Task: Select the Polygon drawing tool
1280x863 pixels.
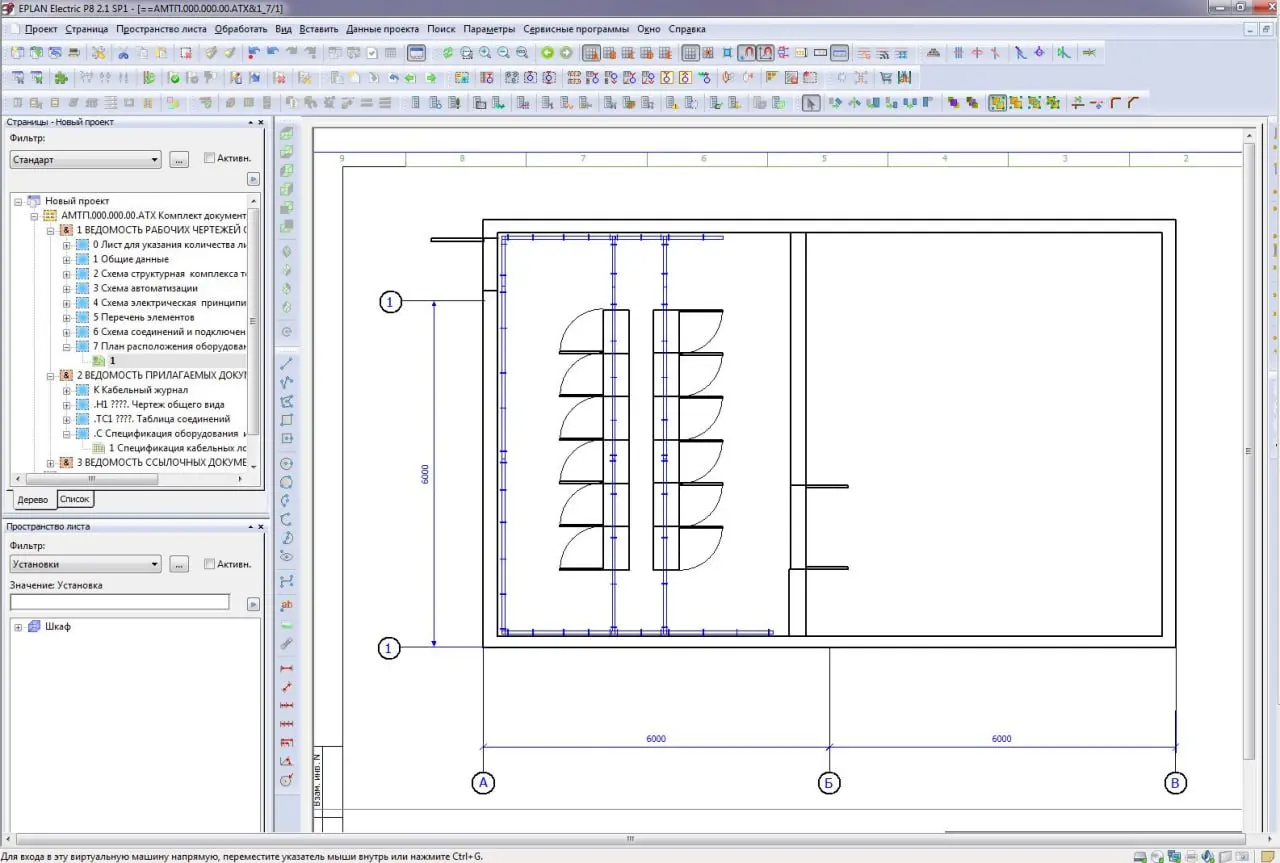Action: [x=287, y=401]
